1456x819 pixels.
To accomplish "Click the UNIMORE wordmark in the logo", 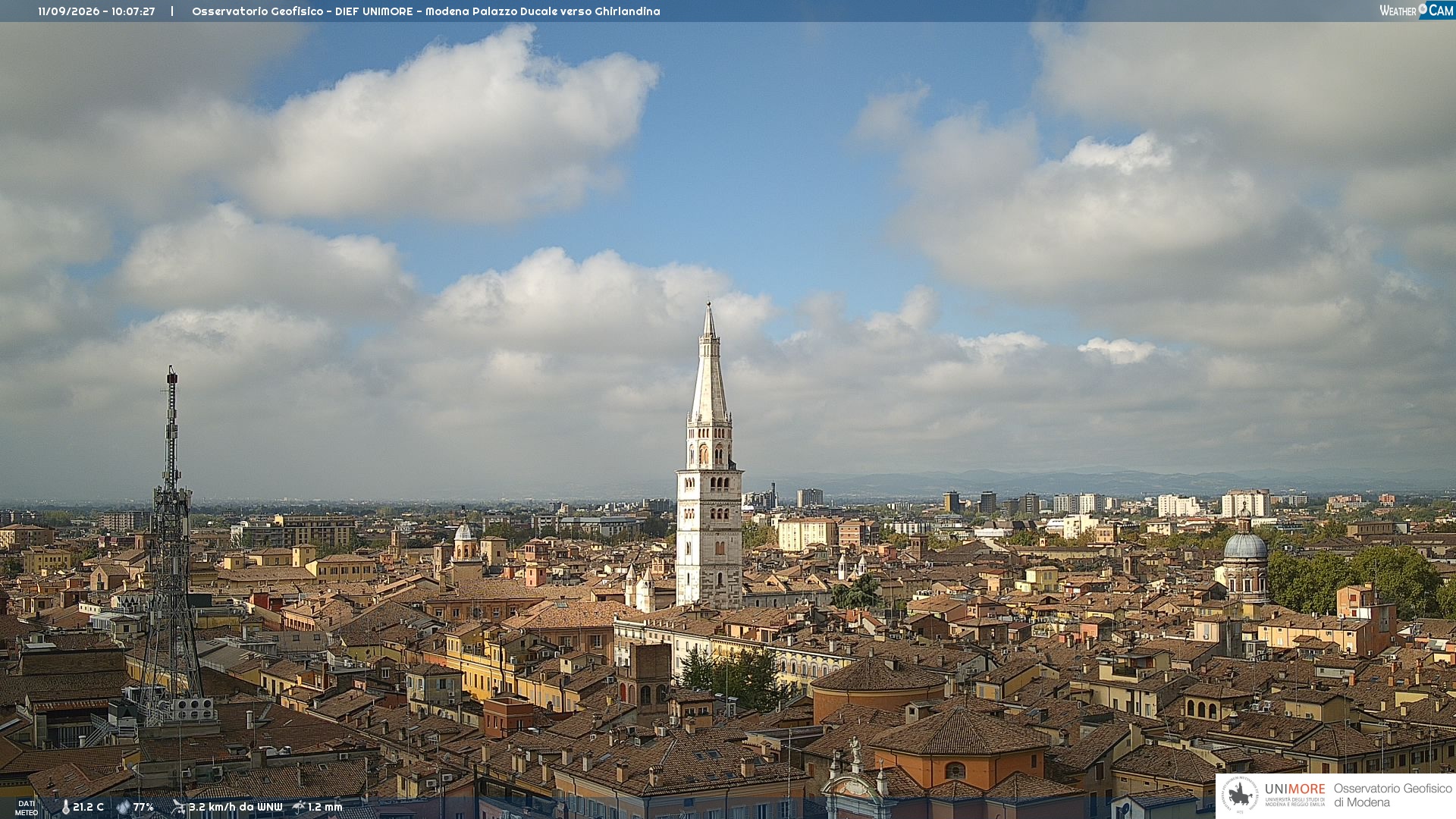I will [1294, 789].
